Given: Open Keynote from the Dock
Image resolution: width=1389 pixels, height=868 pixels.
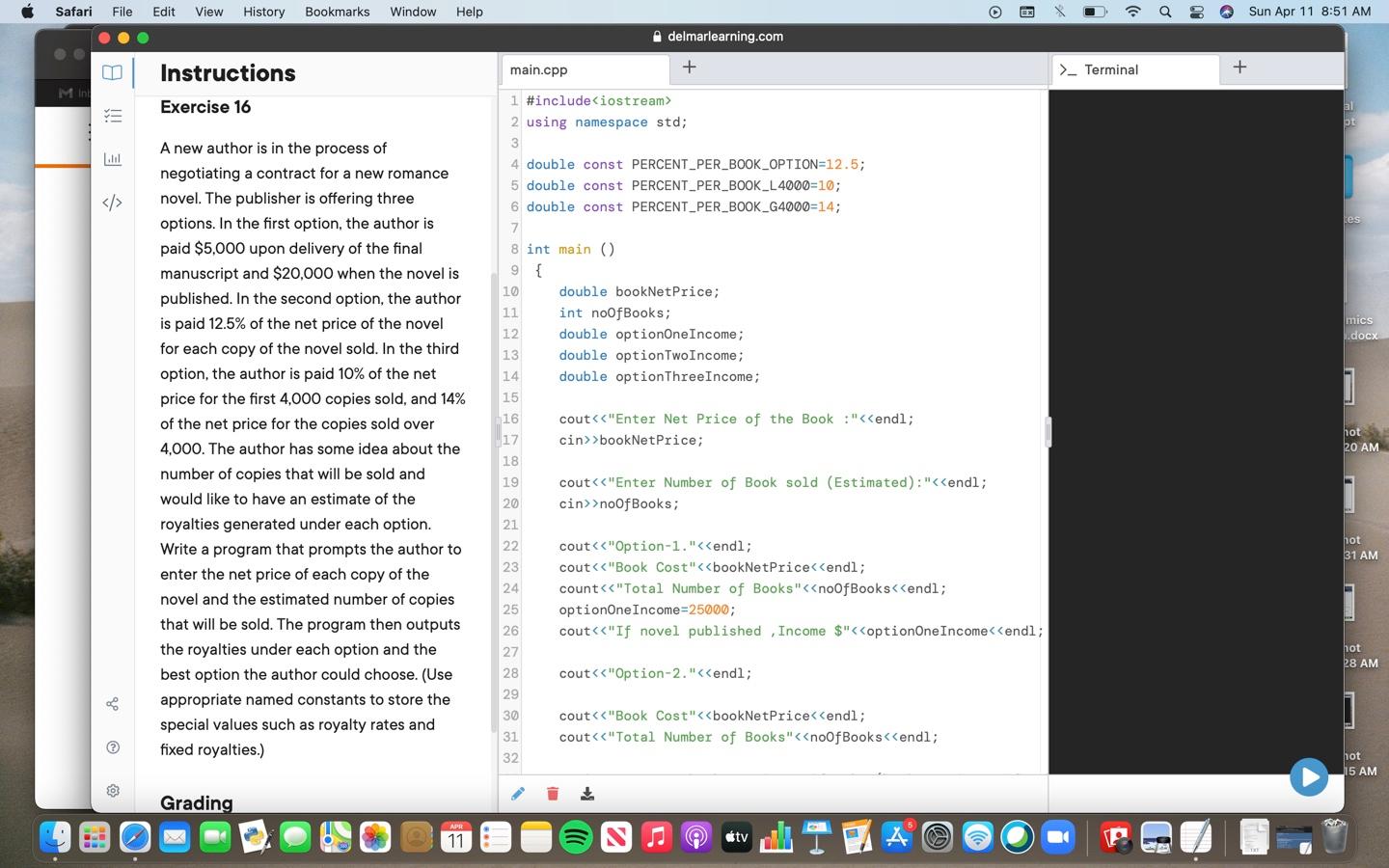Looking at the screenshot, I should (817, 837).
